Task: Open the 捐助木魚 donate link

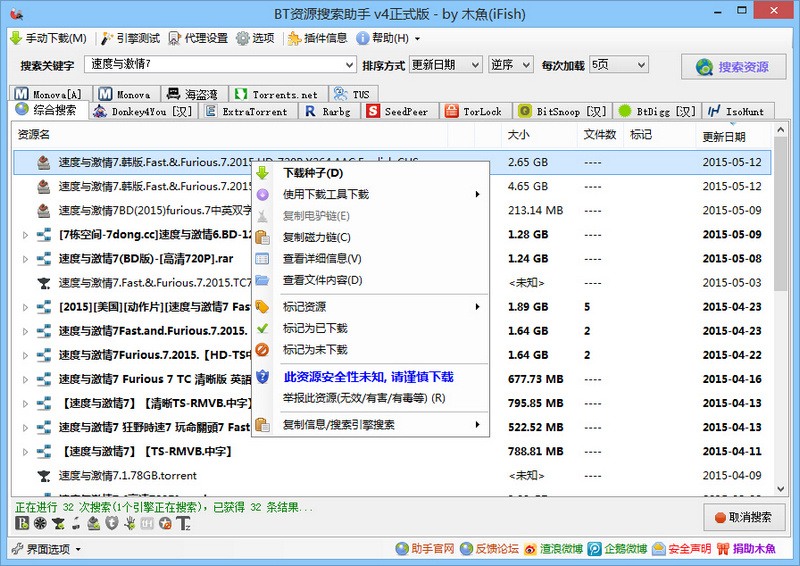Action: (x=746, y=549)
